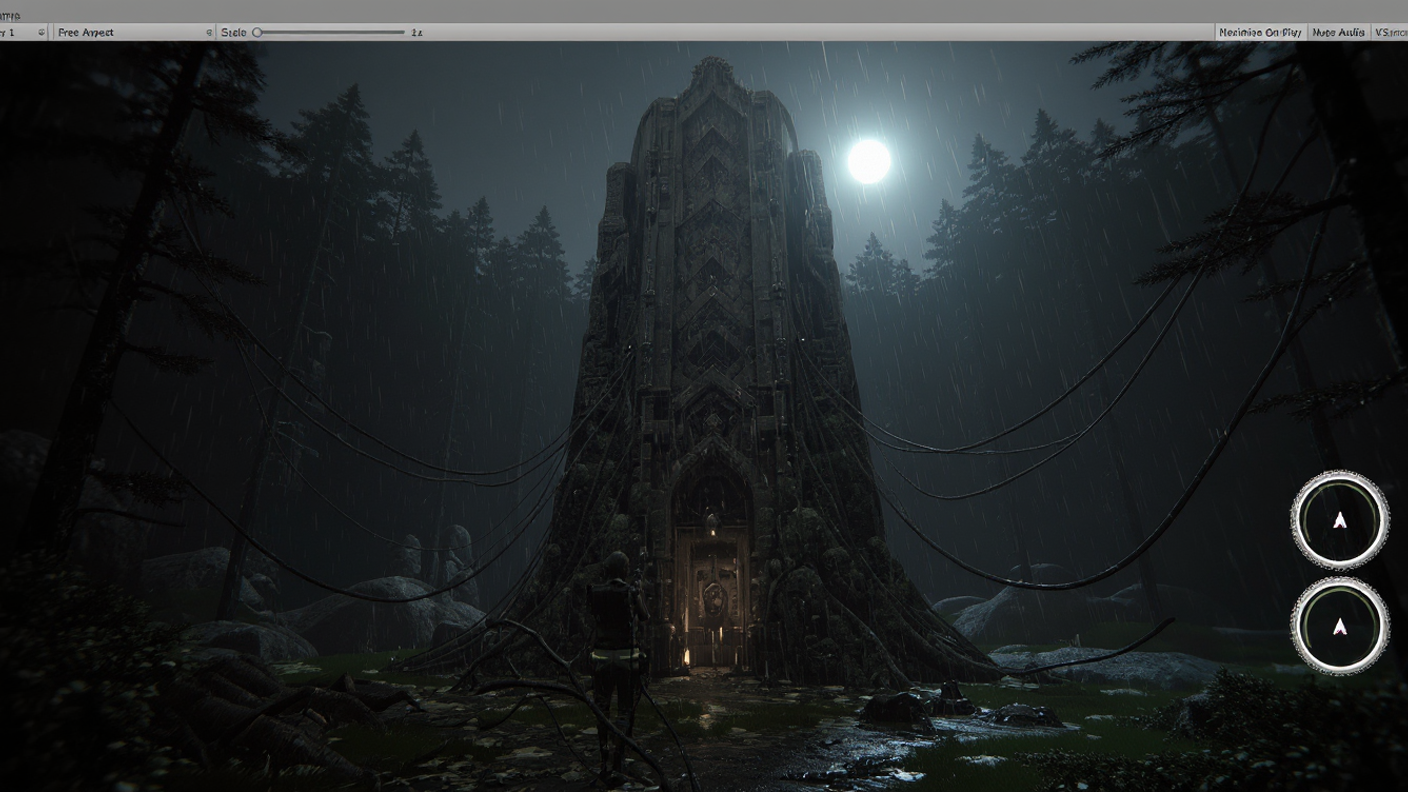Click the Scale slider handle
The height and width of the screenshot is (792, 1408).
[257, 33]
